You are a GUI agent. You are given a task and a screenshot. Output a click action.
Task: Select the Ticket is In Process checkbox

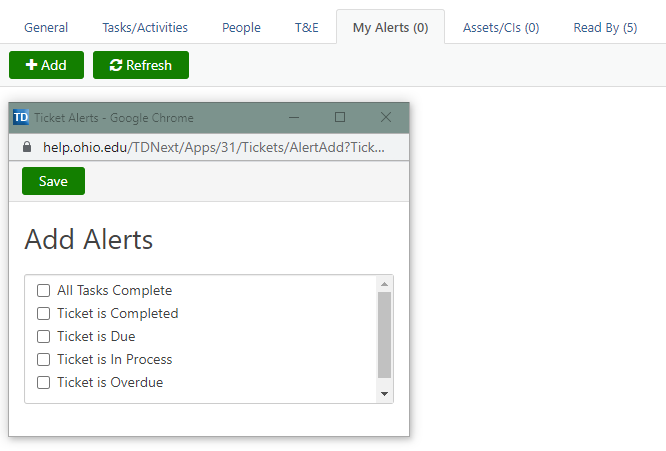pyautogui.click(x=44, y=360)
